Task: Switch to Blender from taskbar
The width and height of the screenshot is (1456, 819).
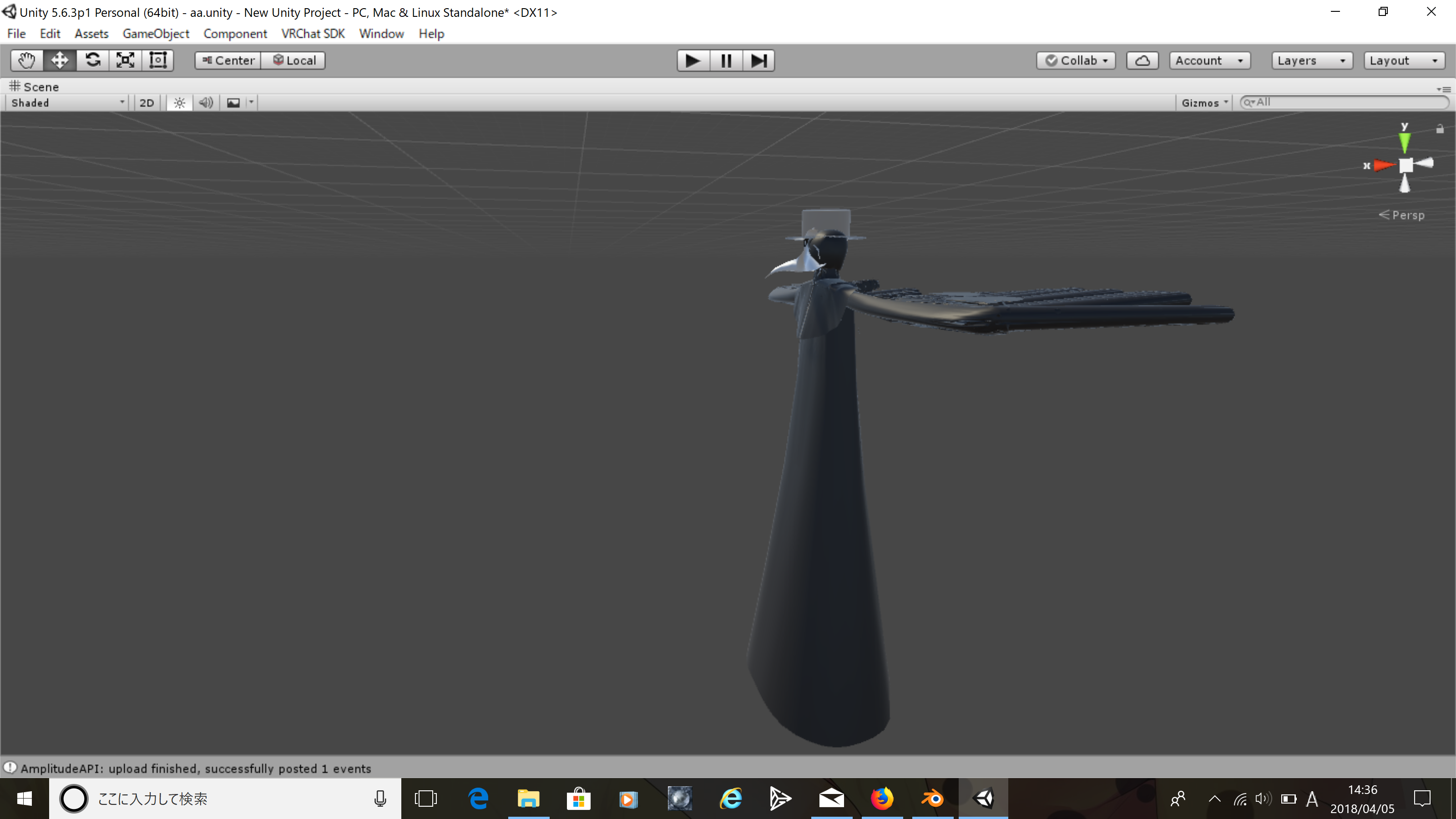Action: (933, 799)
